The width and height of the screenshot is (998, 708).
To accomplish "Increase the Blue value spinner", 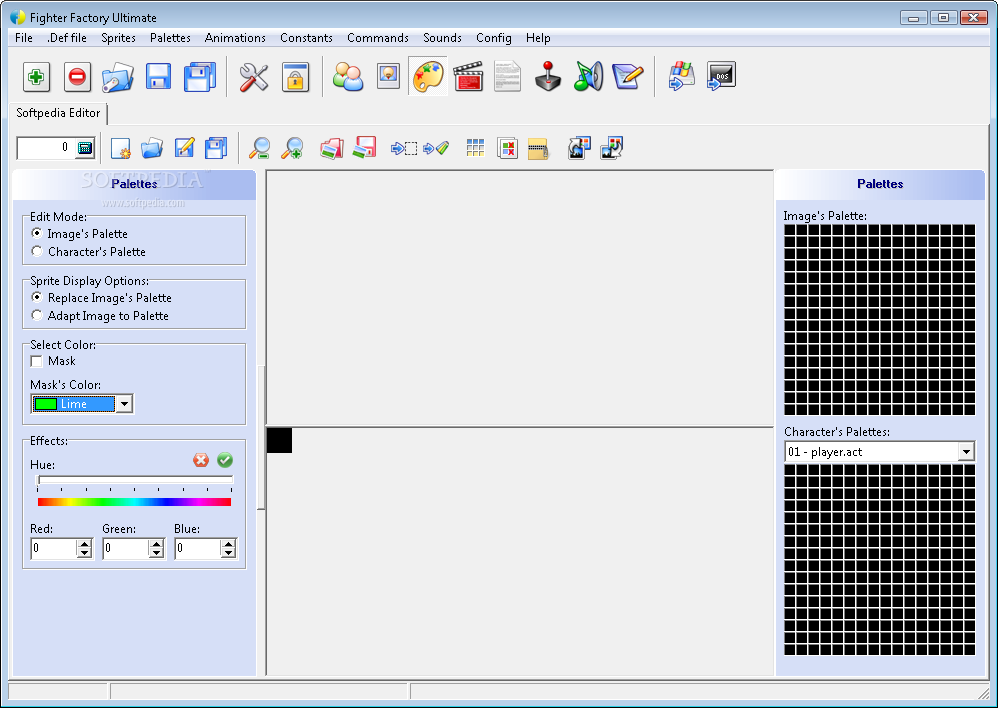I will 228,544.
